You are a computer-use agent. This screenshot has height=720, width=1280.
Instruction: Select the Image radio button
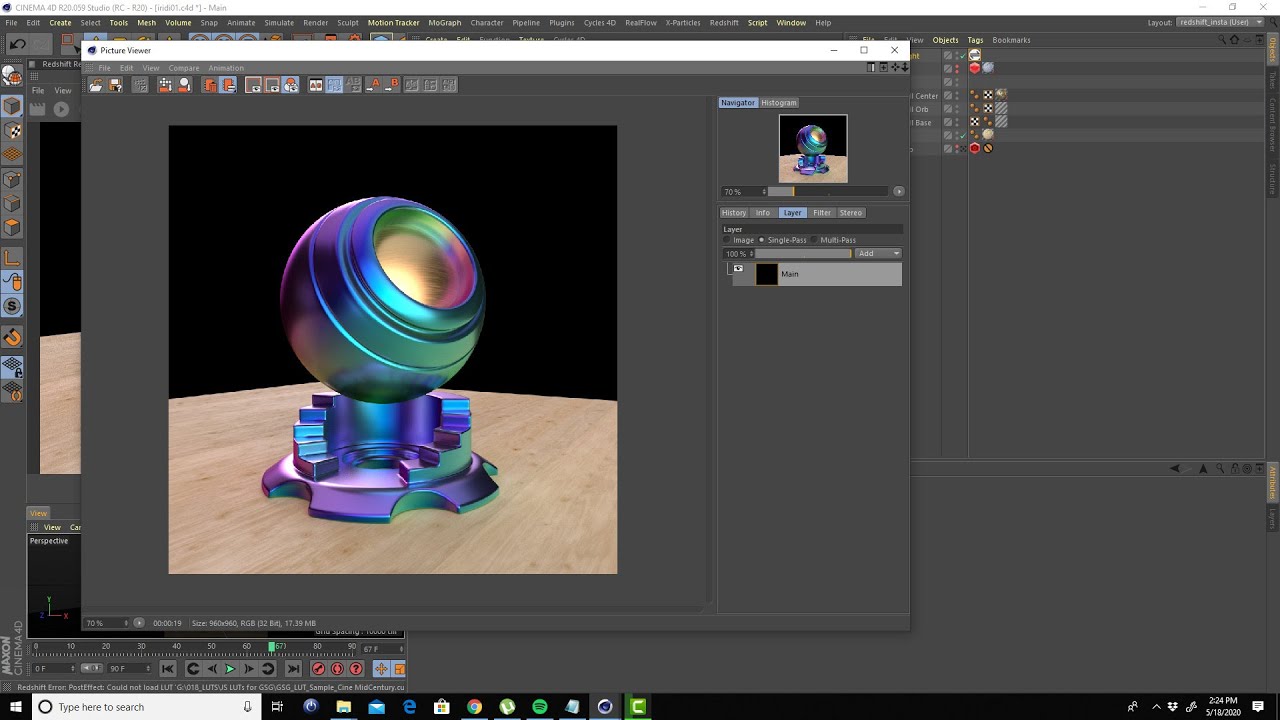pyautogui.click(x=728, y=240)
